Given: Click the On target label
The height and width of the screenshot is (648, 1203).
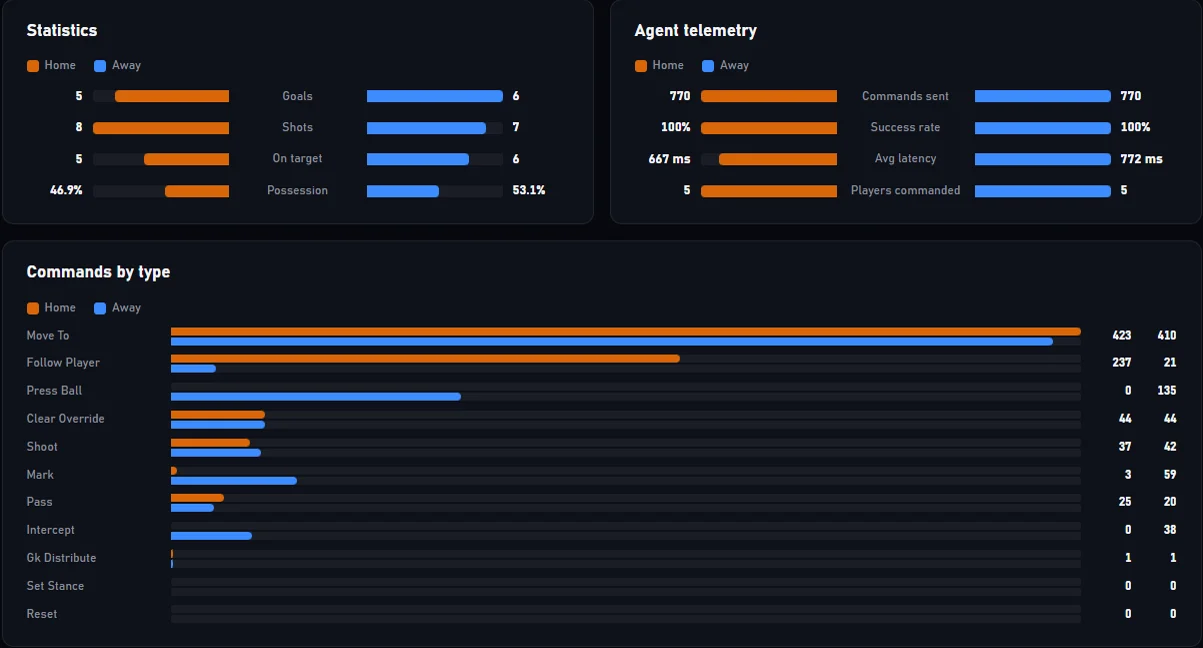Looking at the screenshot, I should click(x=298, y=159).
